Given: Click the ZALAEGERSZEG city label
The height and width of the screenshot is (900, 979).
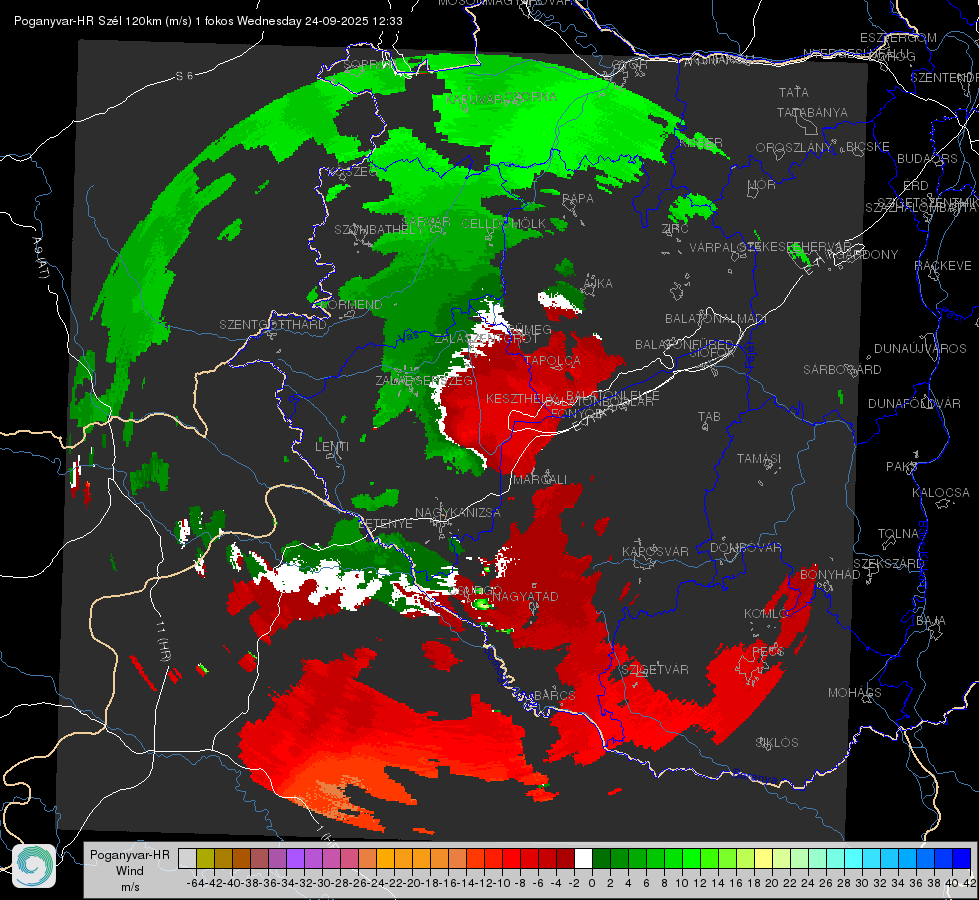Looking at the screenshot, I should [424, 380].
